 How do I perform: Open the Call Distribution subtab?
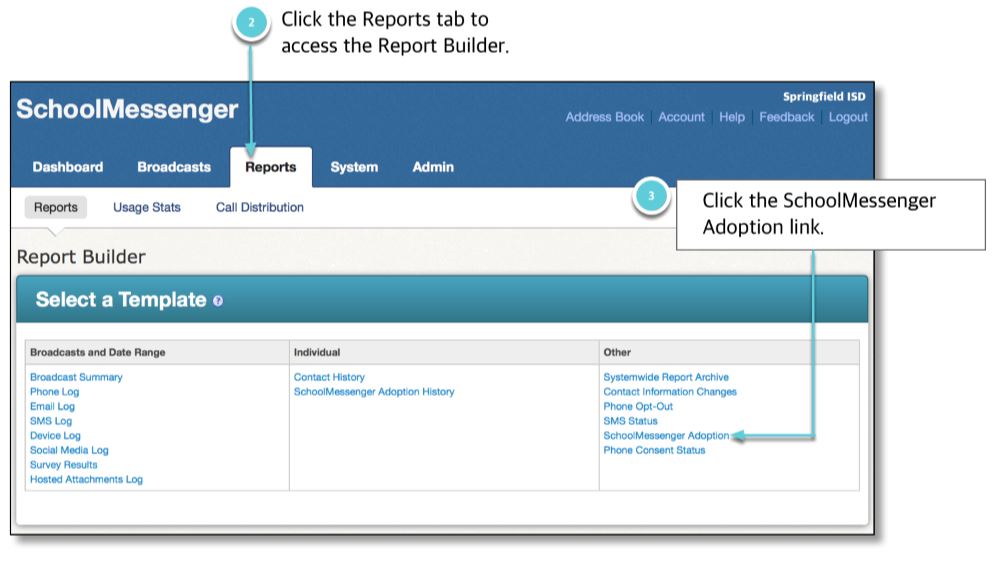coord(260,207)
